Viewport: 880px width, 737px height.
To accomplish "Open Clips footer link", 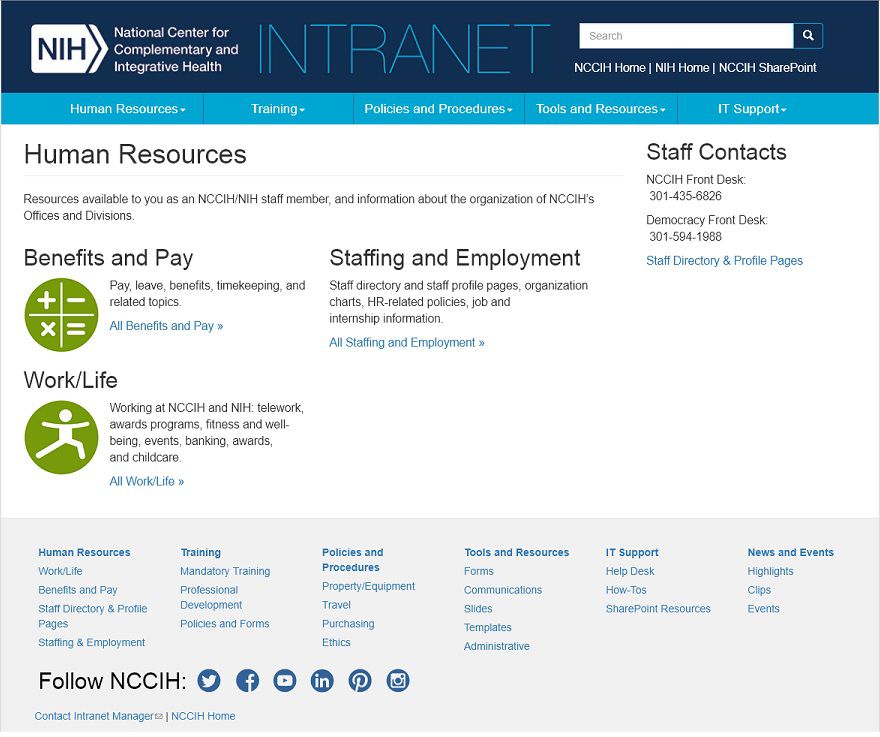I will (x=759, y=590).
